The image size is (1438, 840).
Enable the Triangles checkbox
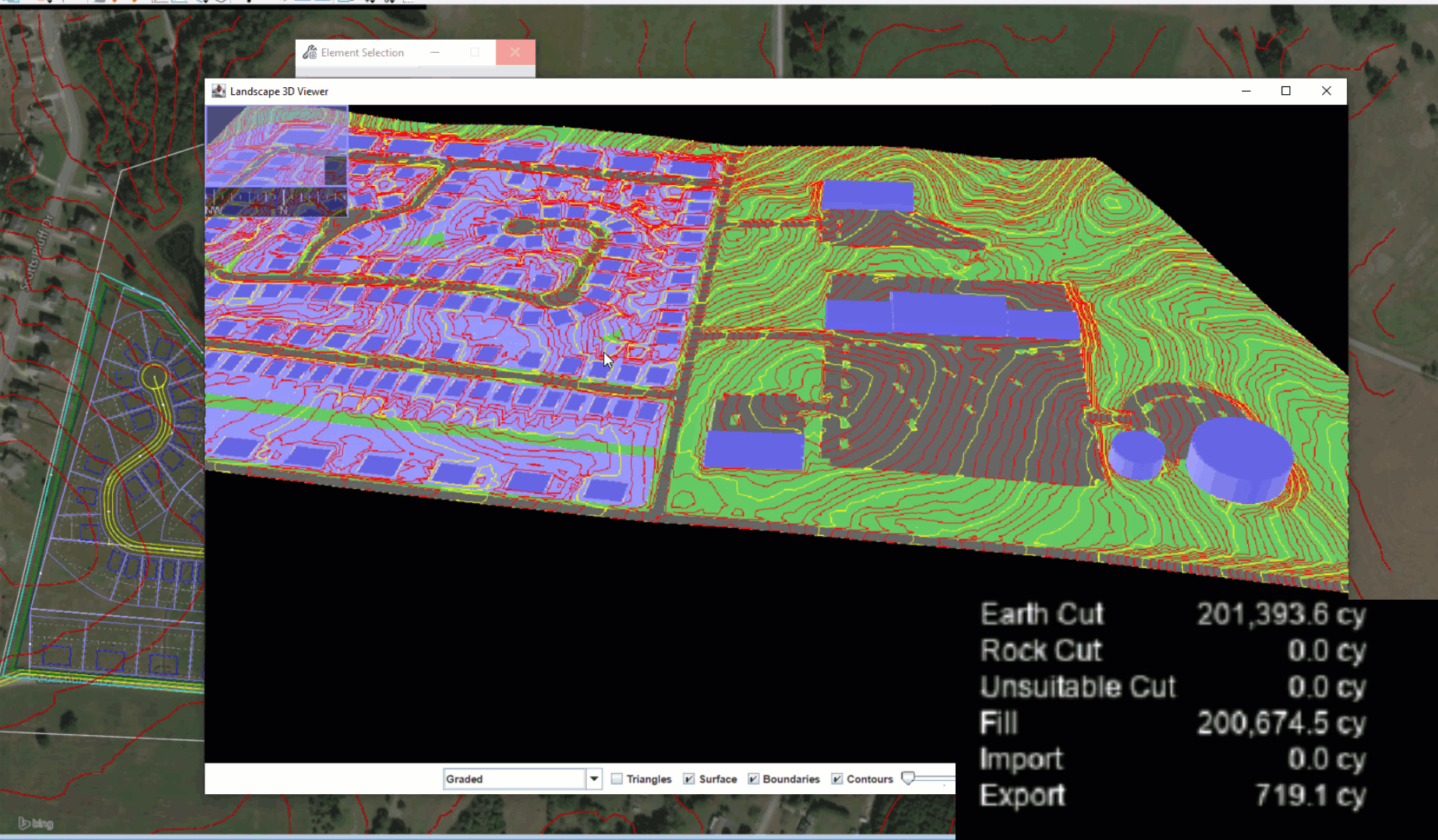[x=617, y=779]
